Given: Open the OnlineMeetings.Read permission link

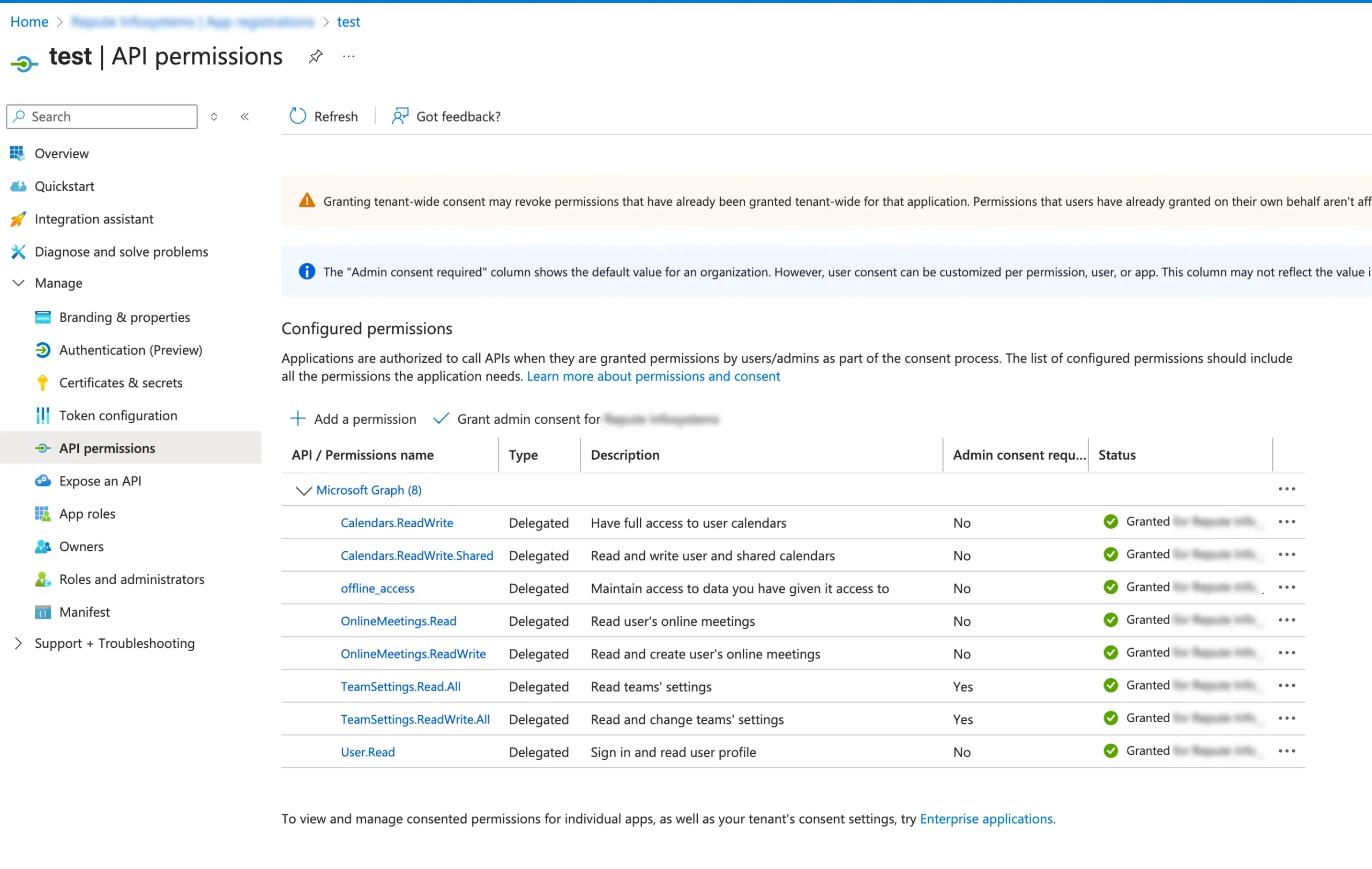Looking at the screenshot, I should pos(398,621).
